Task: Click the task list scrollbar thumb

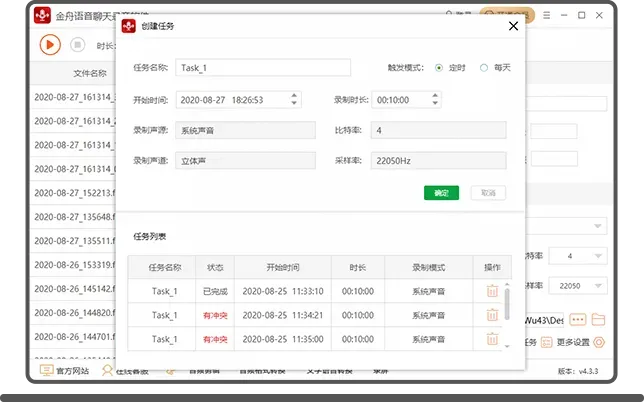Action: (x=507, y=304)
